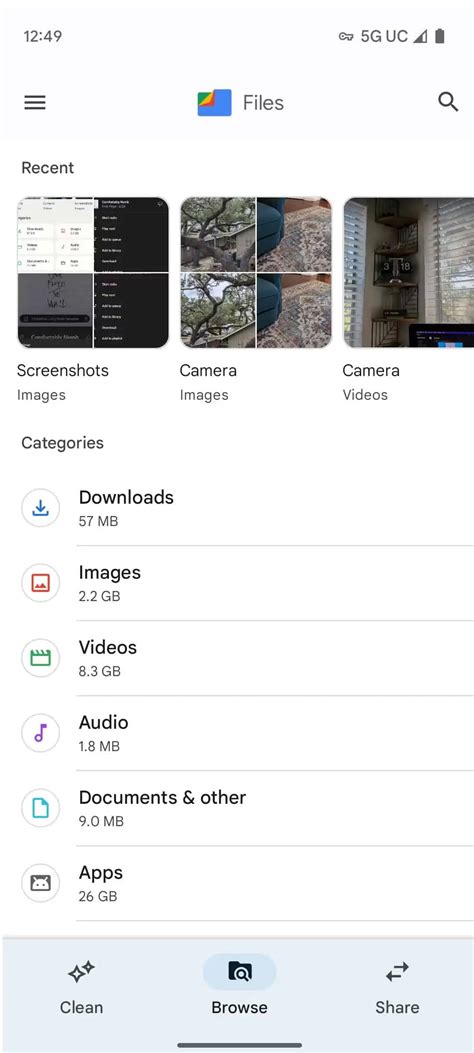This screenshot has height=1053, width=474.
Task: Tap the Clean sparkle icon
Action: click(81, 972)
